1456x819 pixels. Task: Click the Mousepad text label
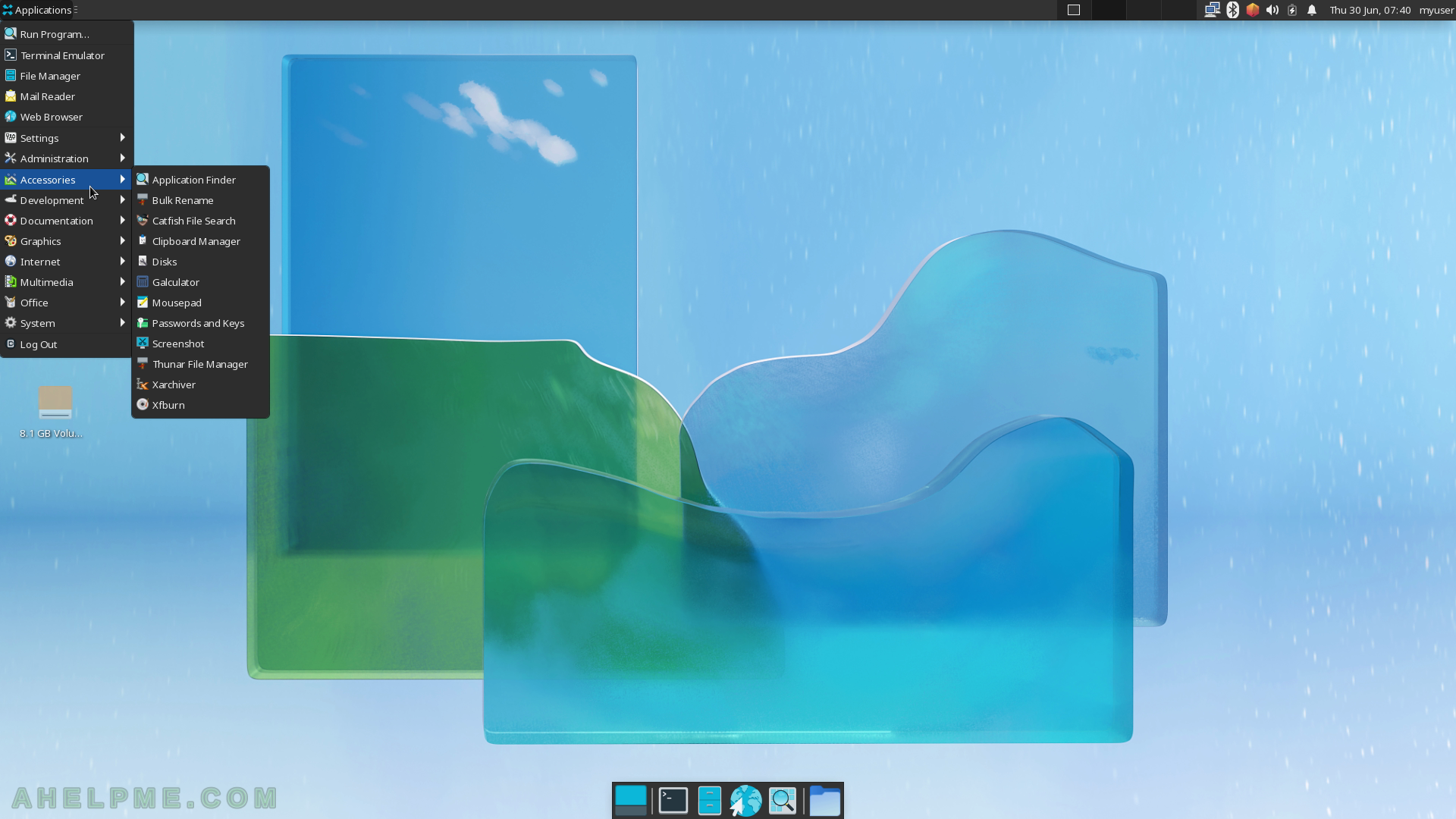177,303
